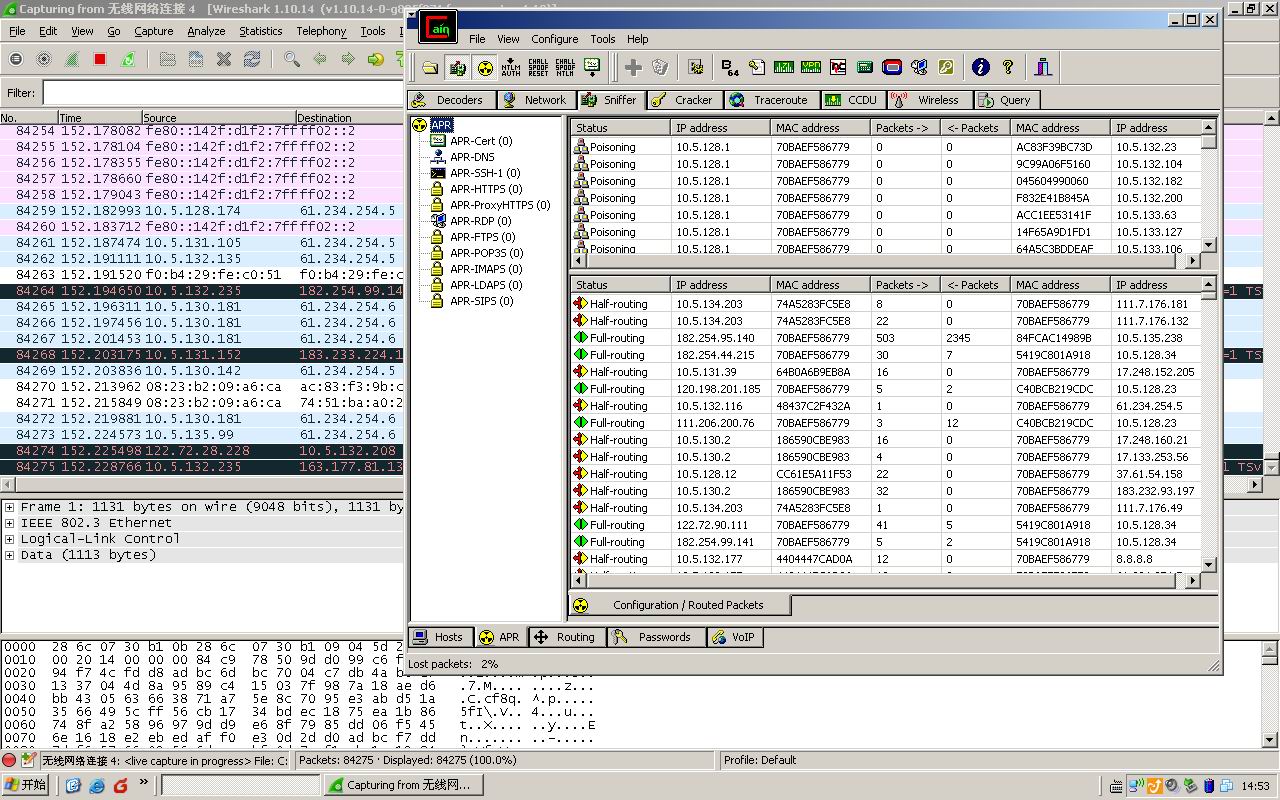Viewport: 1280px width, 800px height.
Task: Open Cain's About info icon
Action: pyautogui.click(x=981, y=68)
